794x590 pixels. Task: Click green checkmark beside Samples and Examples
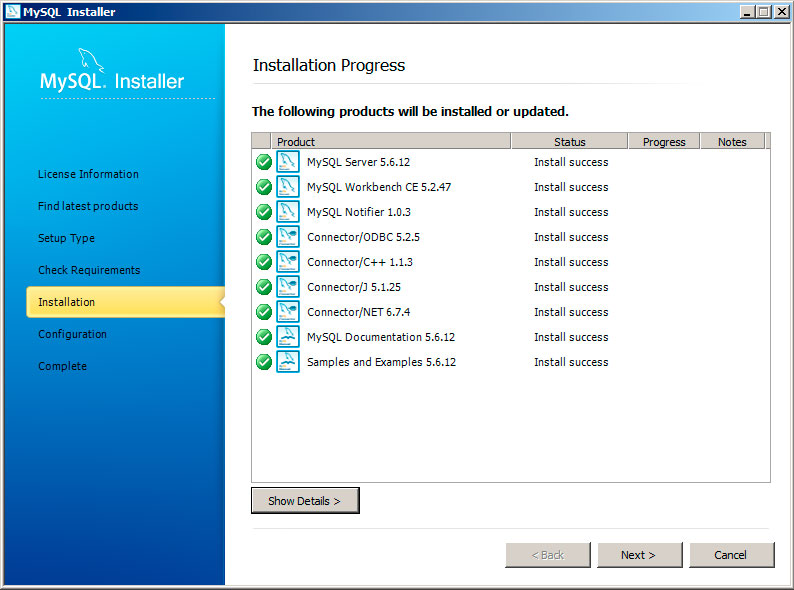(264, 362)
